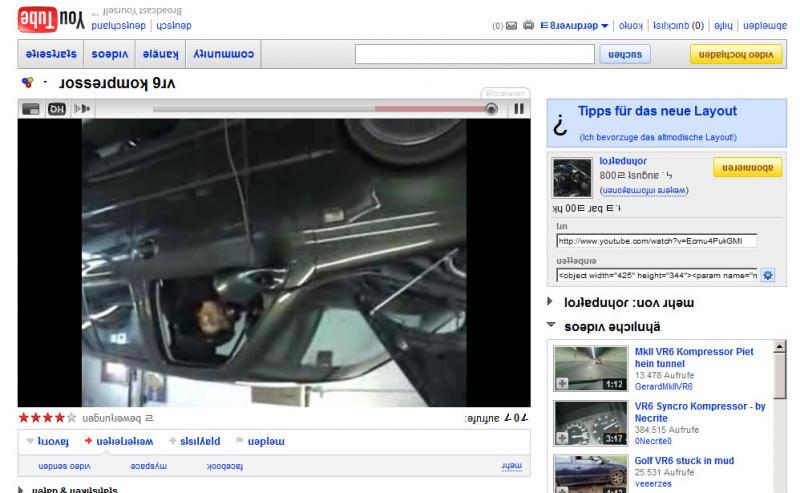
Task: Add Piet hein tunnel video to quicklist via plus icon
Action: (562, 383)
